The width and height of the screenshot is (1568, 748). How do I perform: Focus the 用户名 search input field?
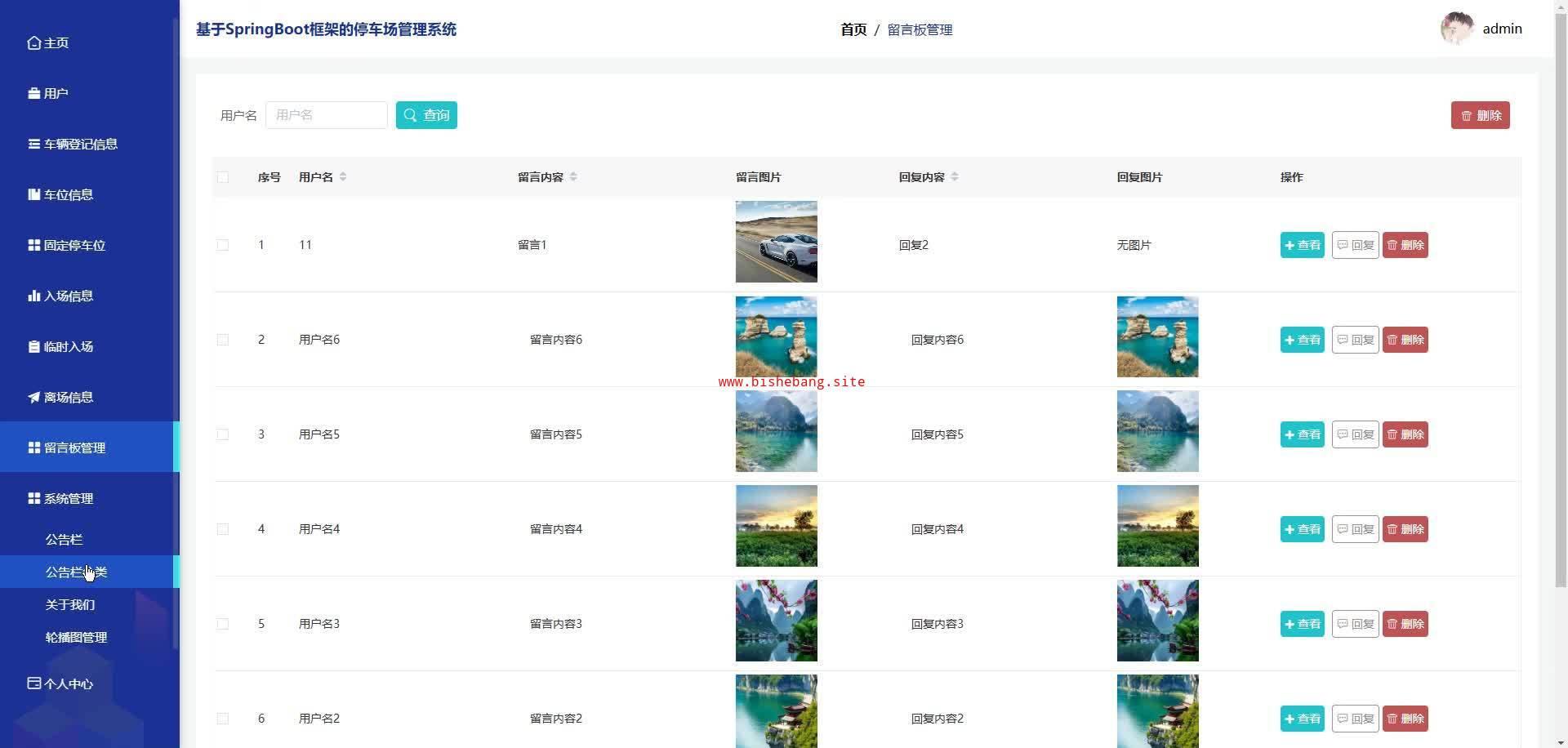(327, 115)
